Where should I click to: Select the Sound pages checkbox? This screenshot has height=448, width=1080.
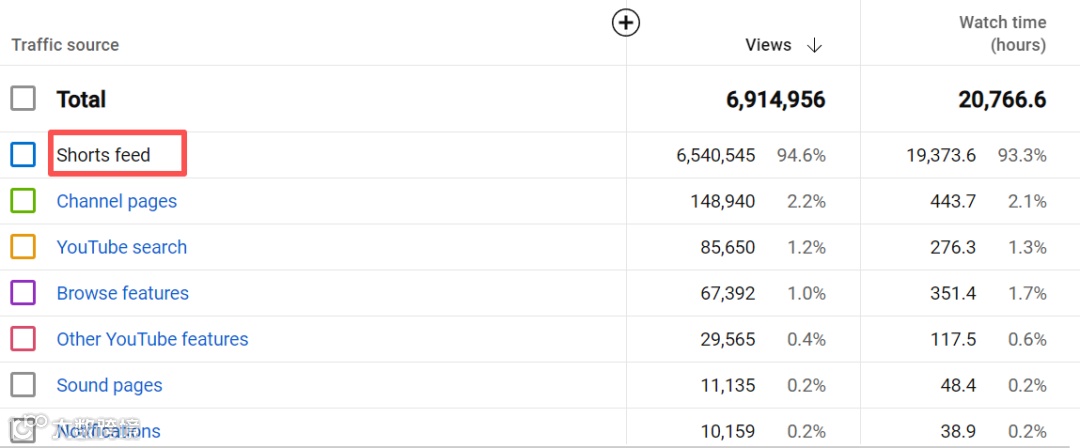23,385
